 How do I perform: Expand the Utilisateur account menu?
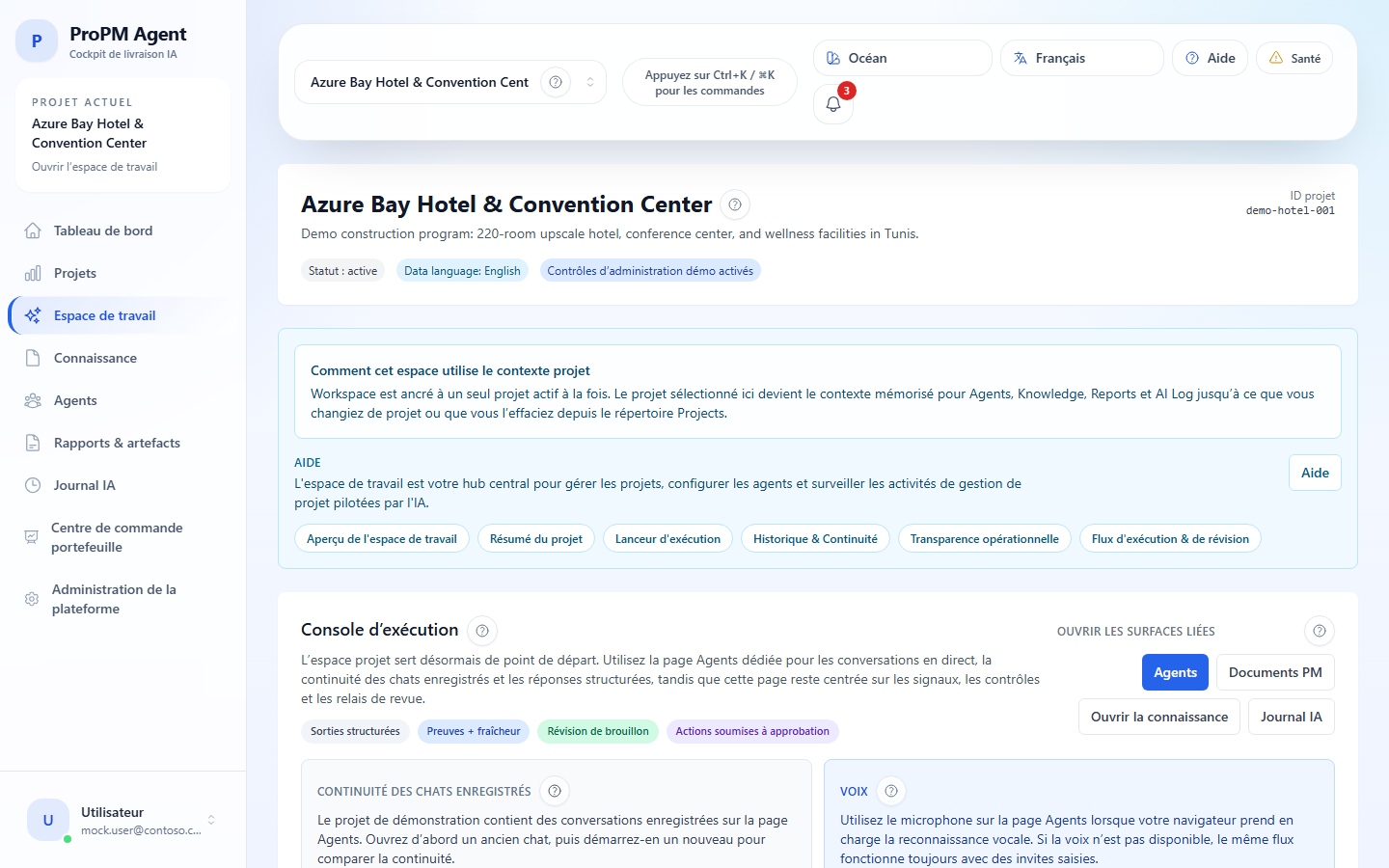click(x=211, y=821)
